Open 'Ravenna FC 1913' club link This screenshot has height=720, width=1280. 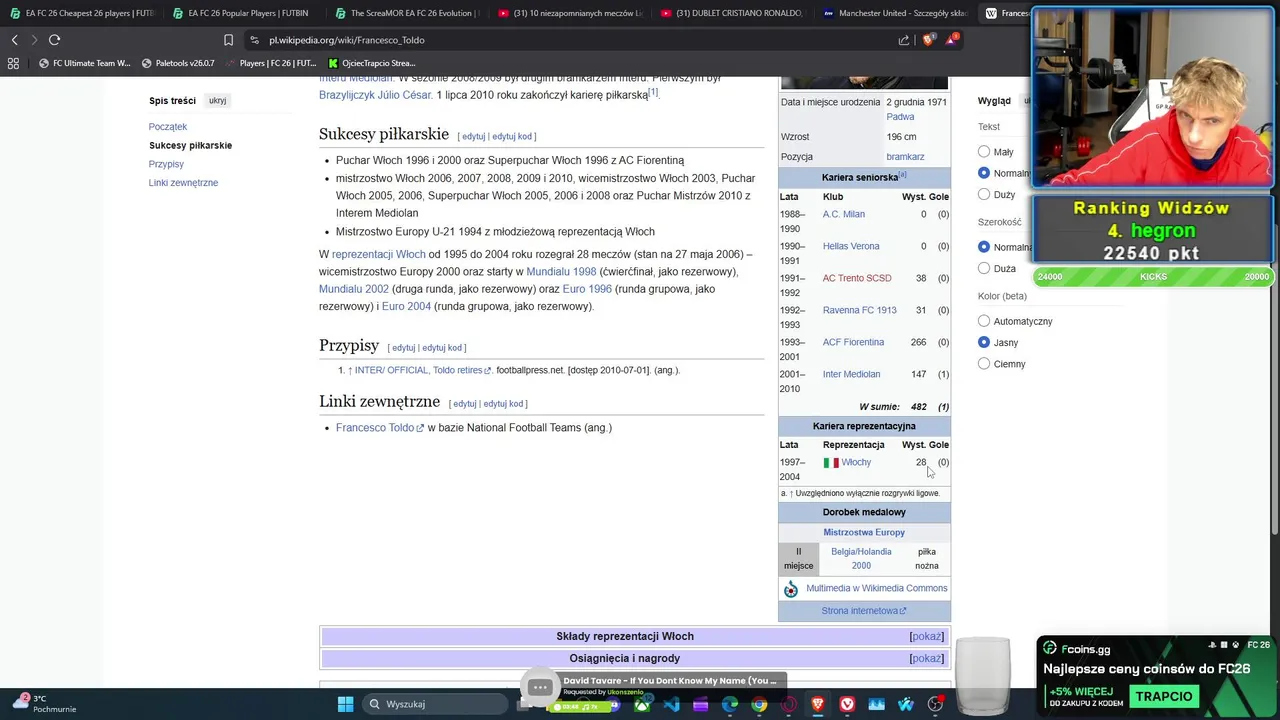[860, 310]
